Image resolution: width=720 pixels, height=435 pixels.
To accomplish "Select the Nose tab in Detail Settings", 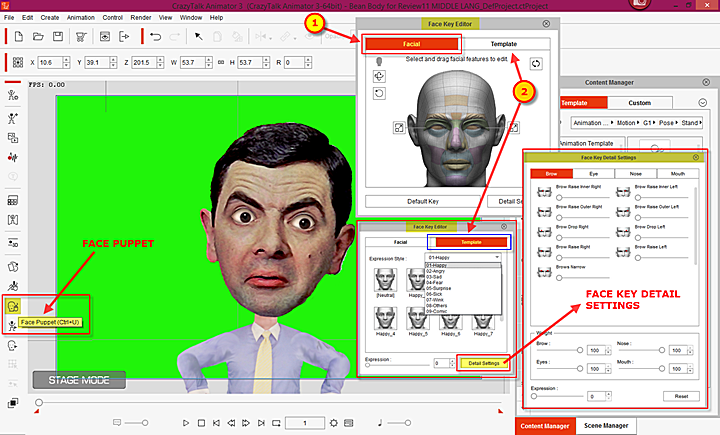I will (636, 174).
